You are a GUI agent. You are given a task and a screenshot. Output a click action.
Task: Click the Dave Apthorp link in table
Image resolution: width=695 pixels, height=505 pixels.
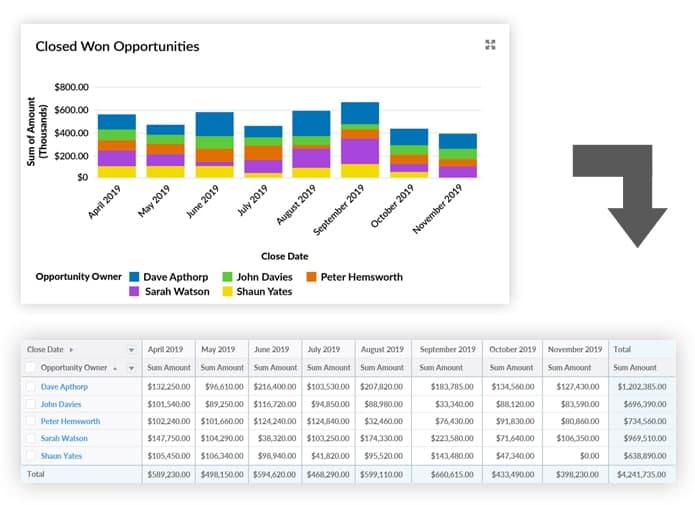(64, 386)
